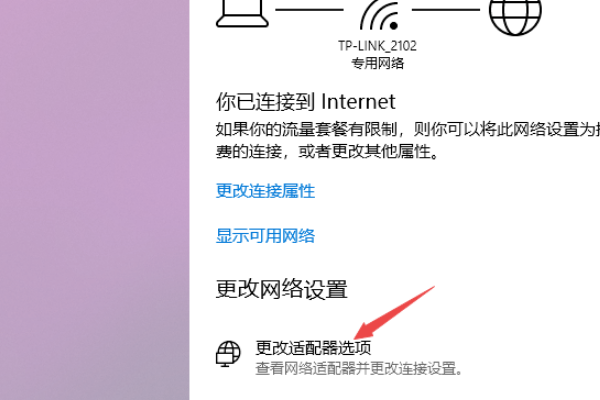Click the laptop device icon in network diagram
This screenshot has height=400, width=600.
click(242, 14)
